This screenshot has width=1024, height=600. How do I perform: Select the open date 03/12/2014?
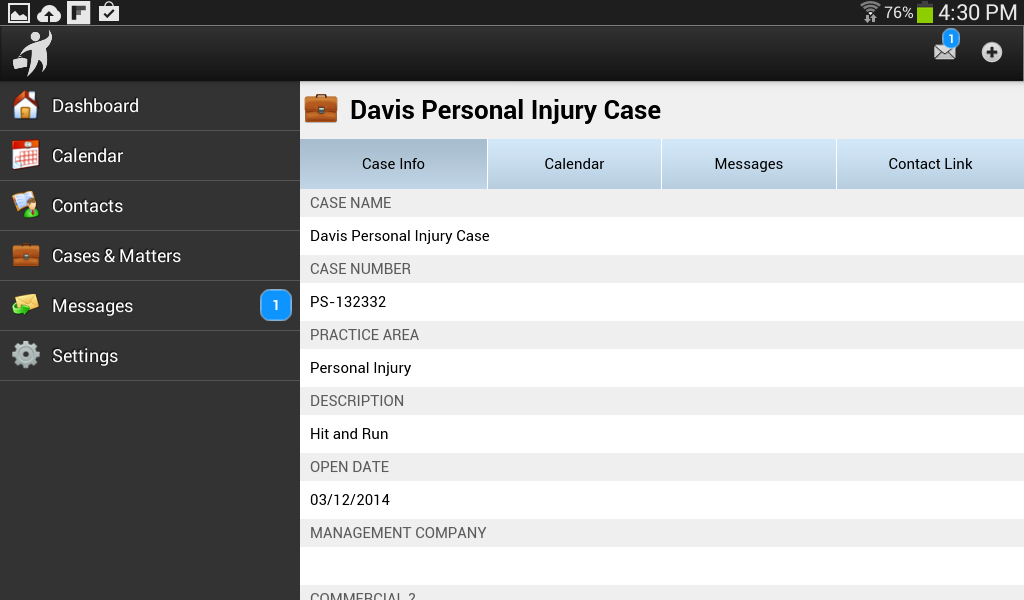click(348, 499)
